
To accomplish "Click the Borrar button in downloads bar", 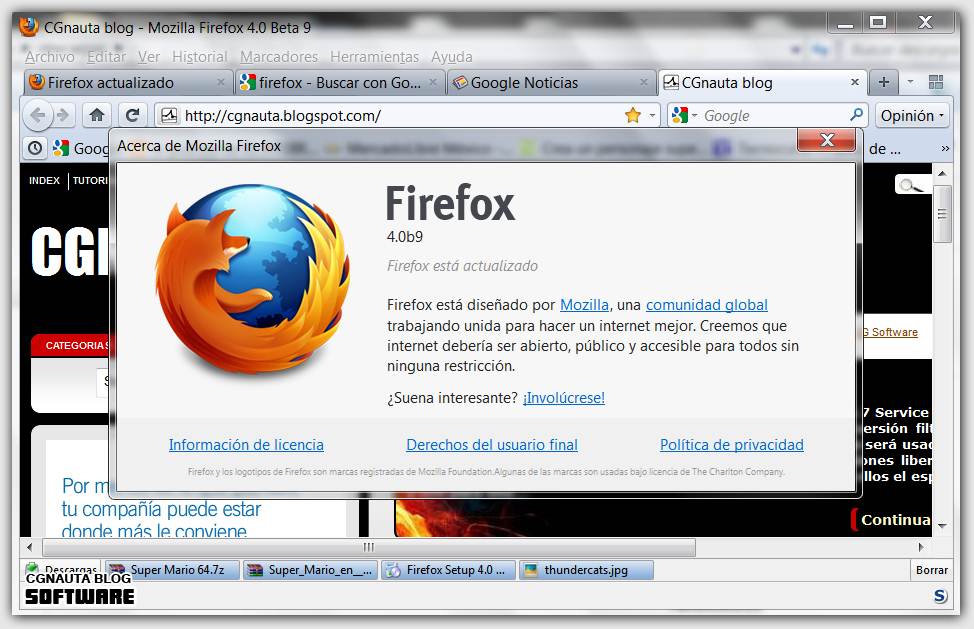I will coord(932,570).
